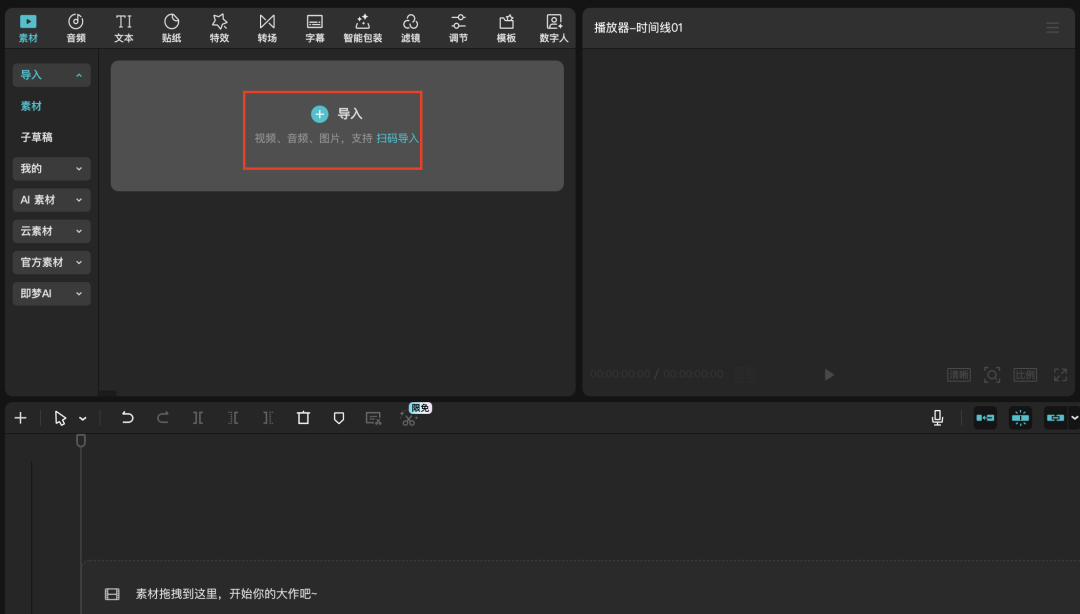The height and width of the screenshot is (614, 1080).
Task: Expand the AI 素材 section
Action: tap(52, 200)
